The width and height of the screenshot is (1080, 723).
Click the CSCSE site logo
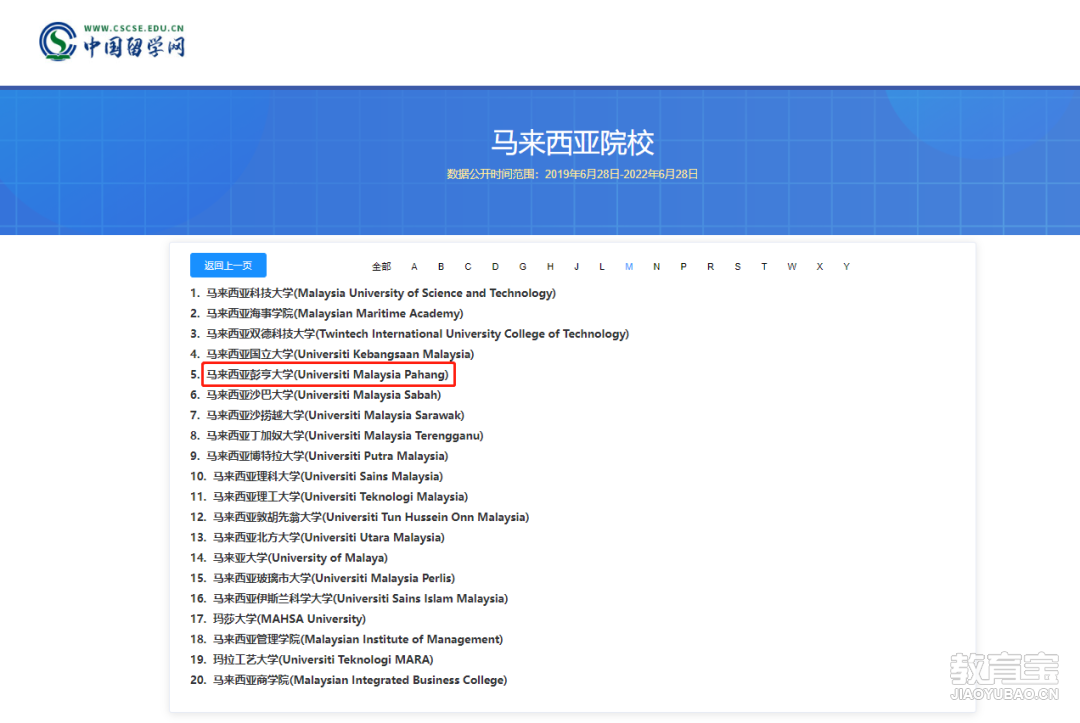coord(112,41)
